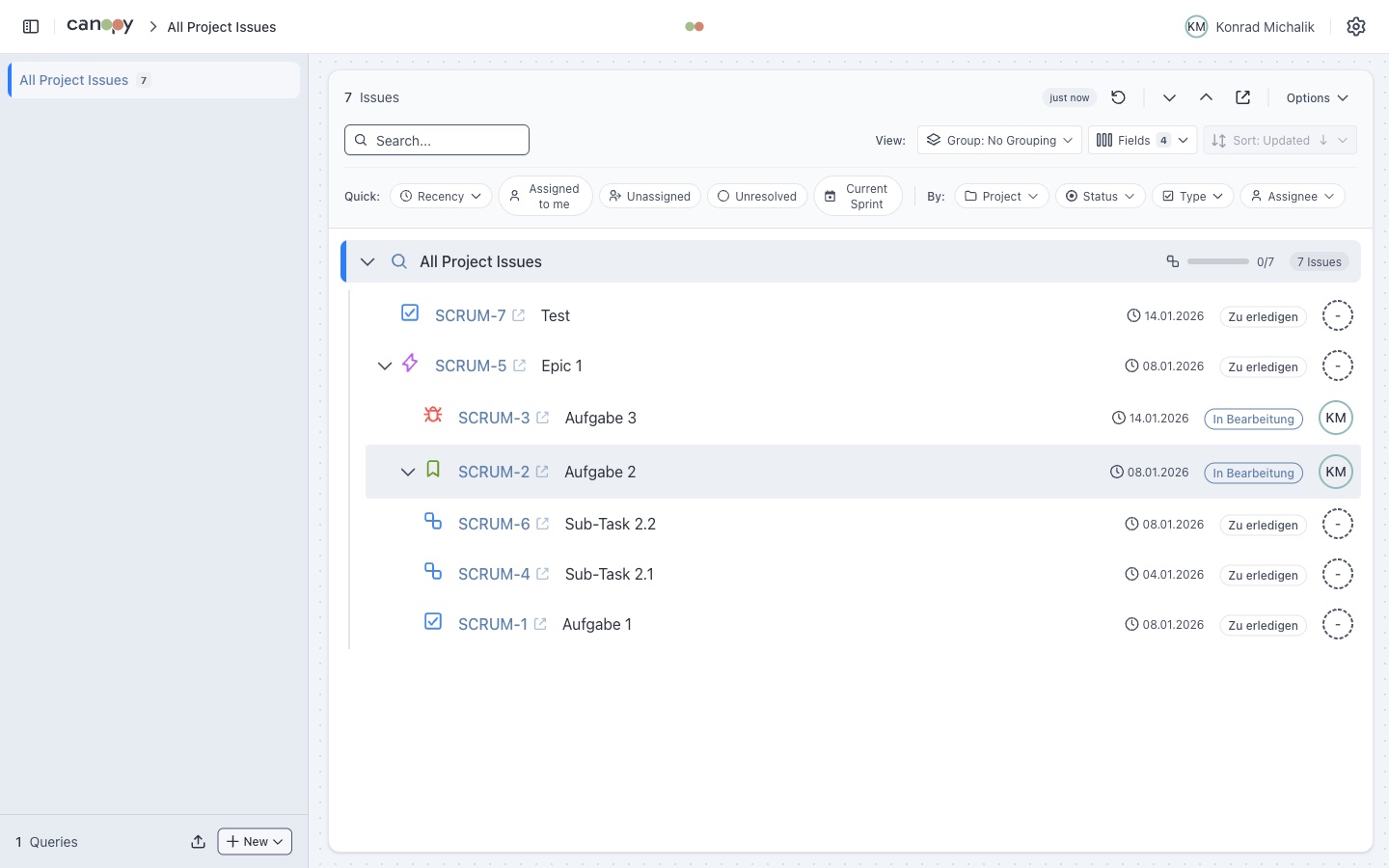Viewport: 1389px width, 868px height.
Task: Toggle the Assigned to me filter
Action: pyautogui.click(x=545, y=196)
